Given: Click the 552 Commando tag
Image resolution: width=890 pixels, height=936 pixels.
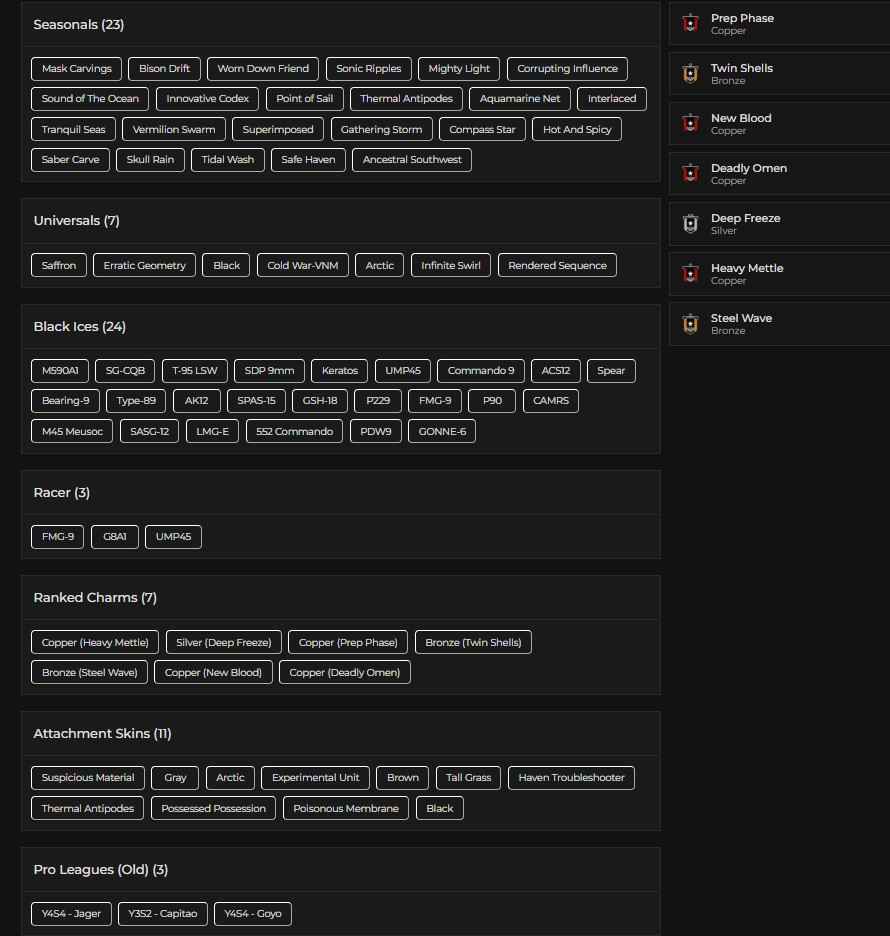Looking at the screenshot, I should pyautogui.click(x=294, y=431).
